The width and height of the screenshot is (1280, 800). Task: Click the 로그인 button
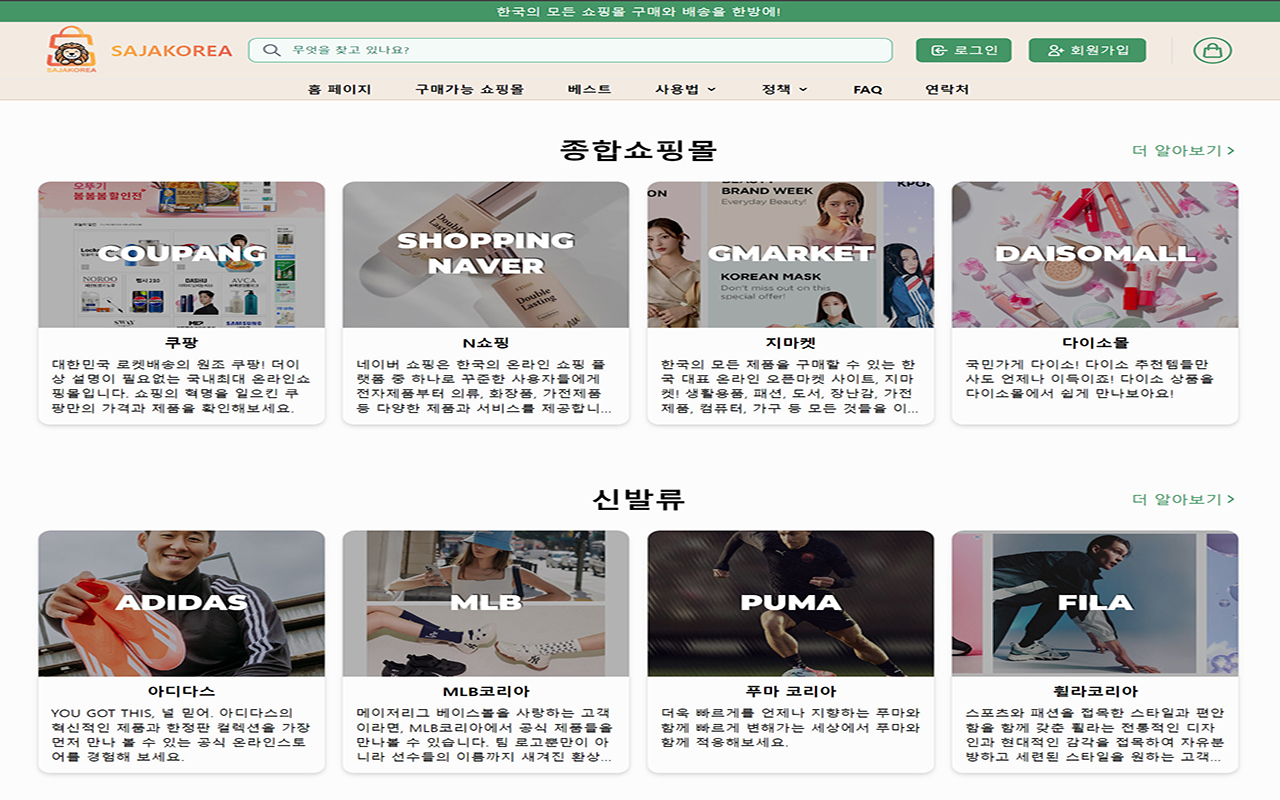pos(964,50)
